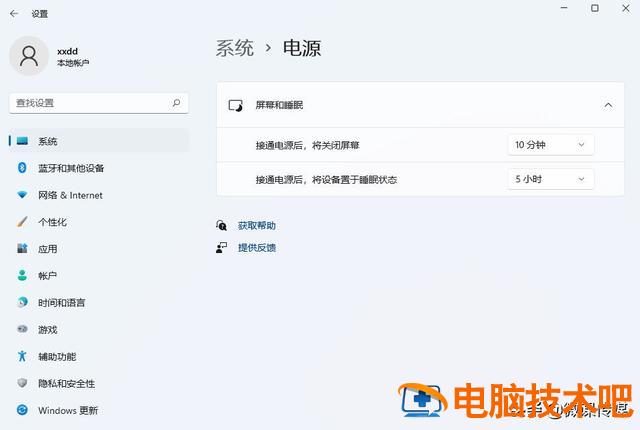The width and height of the screenshot is (640, 430).
Task: Click the search magnifier icon
Action: [x=176, y=102]
